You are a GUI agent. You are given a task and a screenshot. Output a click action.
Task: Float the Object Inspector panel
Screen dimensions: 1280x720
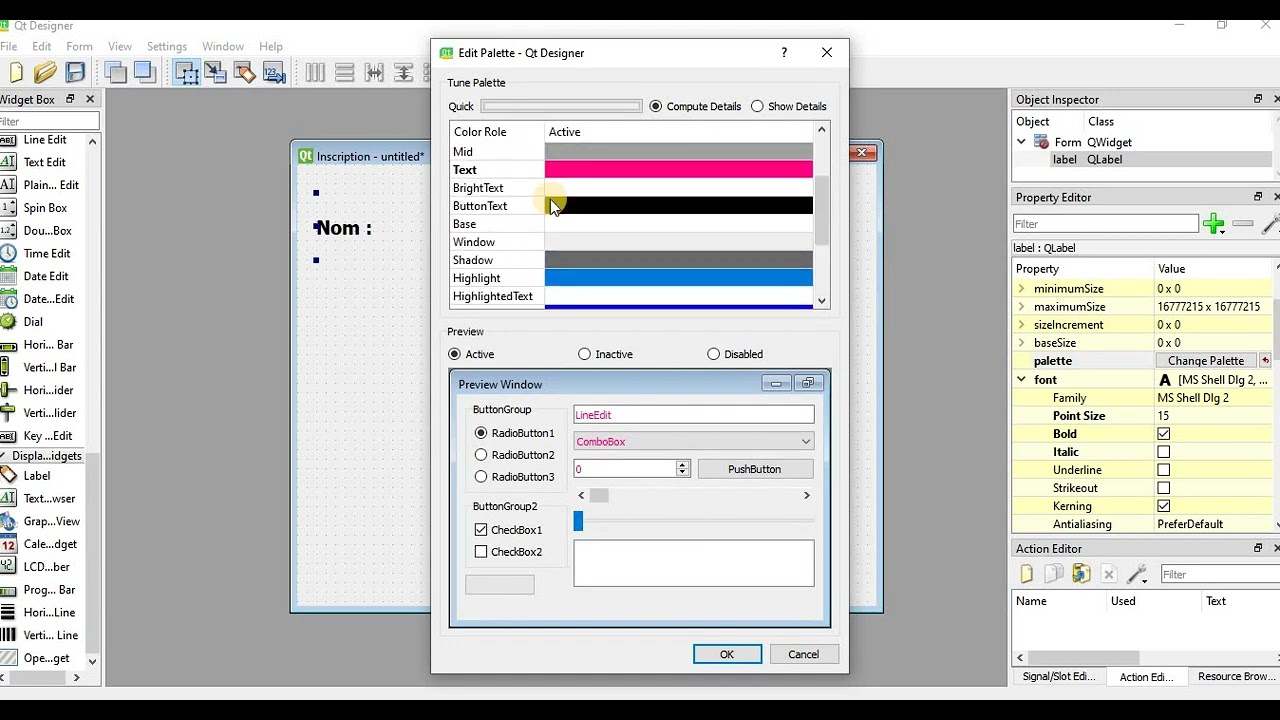(x=1258, y=99)
